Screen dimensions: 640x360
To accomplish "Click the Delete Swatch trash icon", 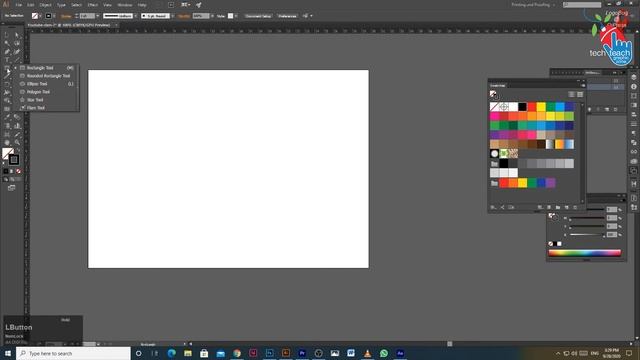I will point(575,207).
